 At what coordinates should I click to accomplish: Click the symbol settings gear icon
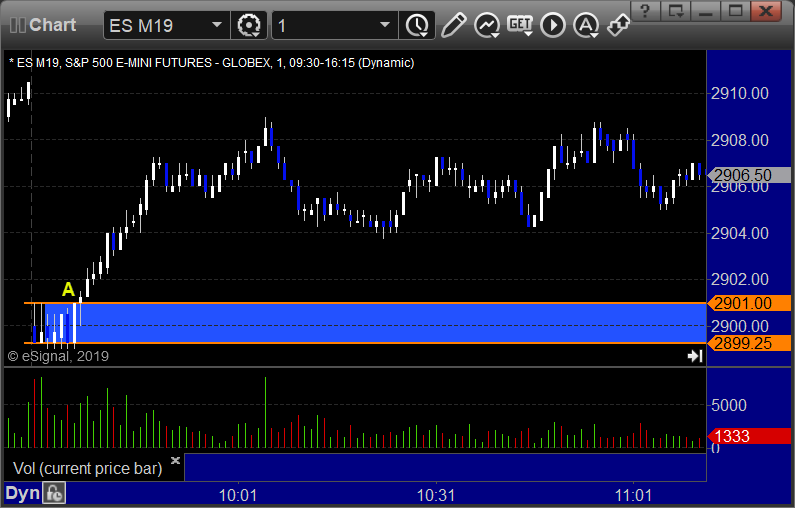click(248, 25)
